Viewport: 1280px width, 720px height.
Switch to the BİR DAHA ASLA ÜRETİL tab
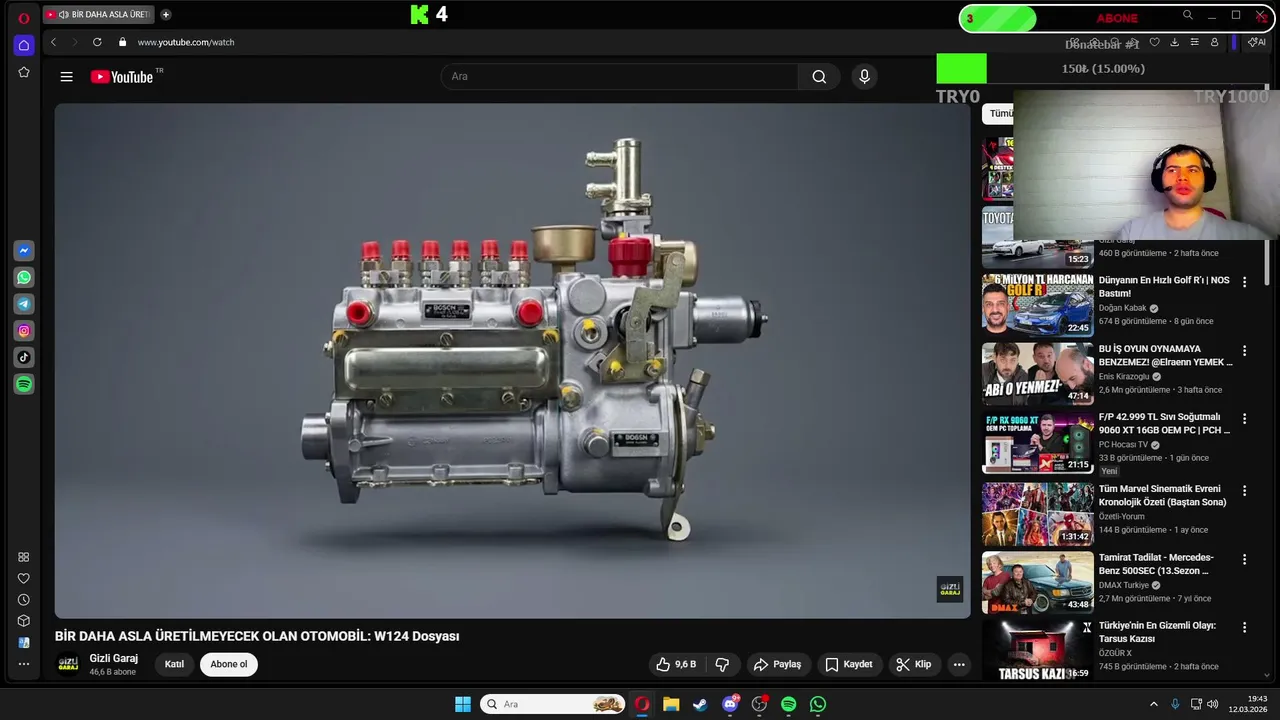coord(98,15)
